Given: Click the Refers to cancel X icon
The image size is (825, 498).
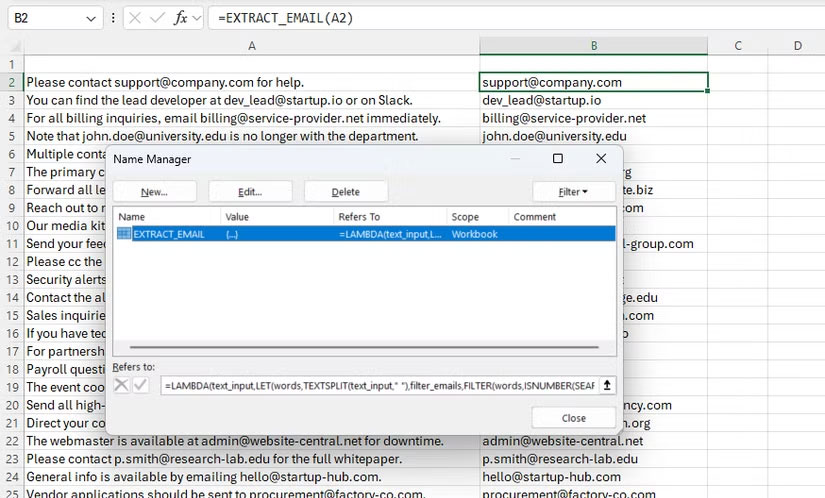Looking at the screenshot, I should coord(121,385).
